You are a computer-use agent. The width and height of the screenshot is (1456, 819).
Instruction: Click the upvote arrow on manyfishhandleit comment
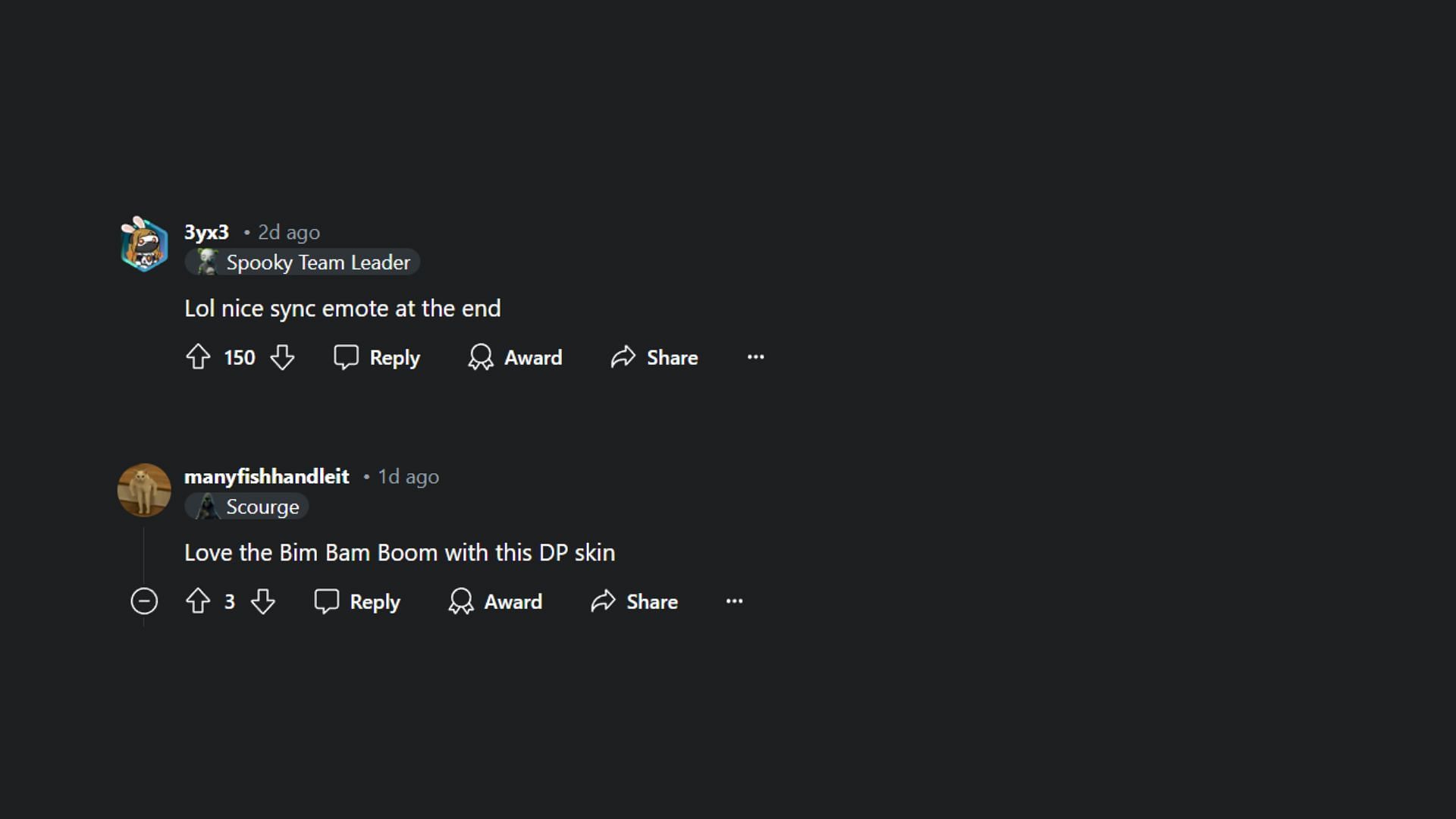196,600
